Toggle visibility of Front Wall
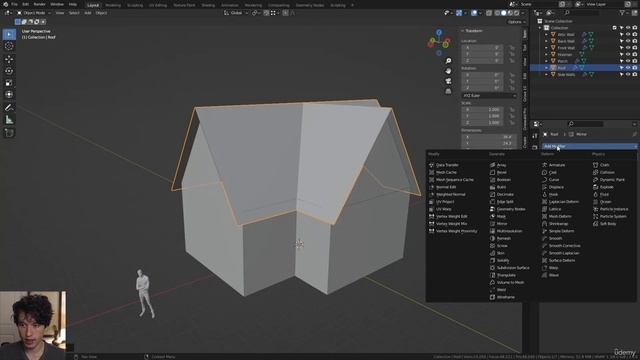The image size is (640, 360). point(628,48)
